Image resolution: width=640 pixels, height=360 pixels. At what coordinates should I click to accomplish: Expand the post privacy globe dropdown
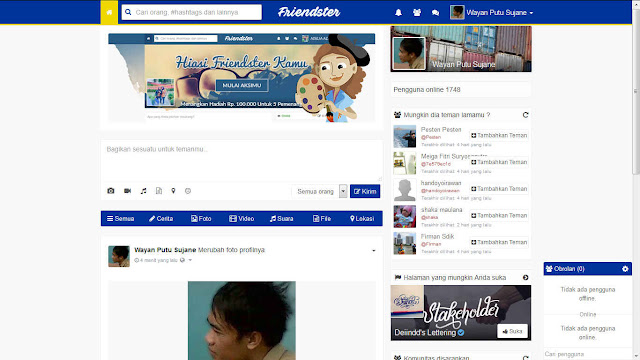pos(186,260)
